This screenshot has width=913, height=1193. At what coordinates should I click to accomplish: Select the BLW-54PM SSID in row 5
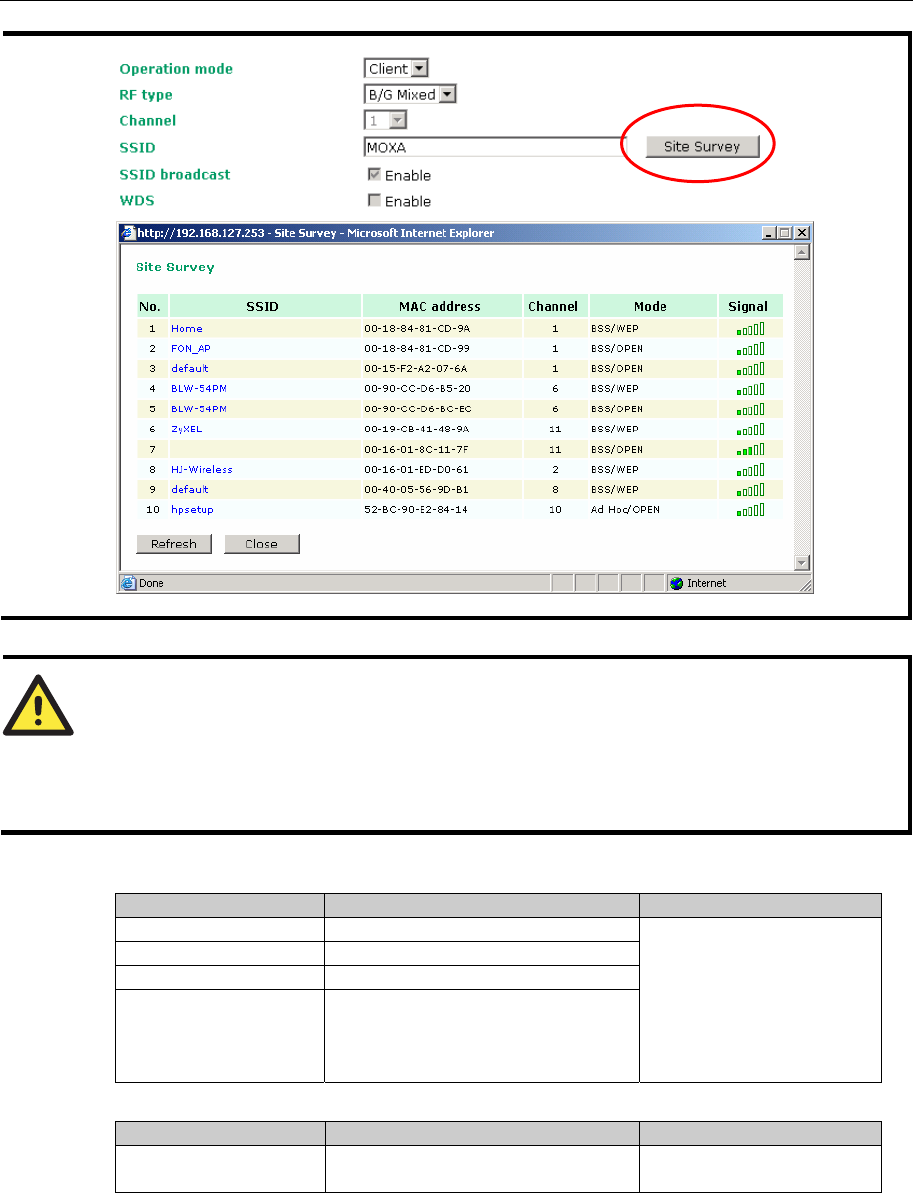tap(199, 409)
